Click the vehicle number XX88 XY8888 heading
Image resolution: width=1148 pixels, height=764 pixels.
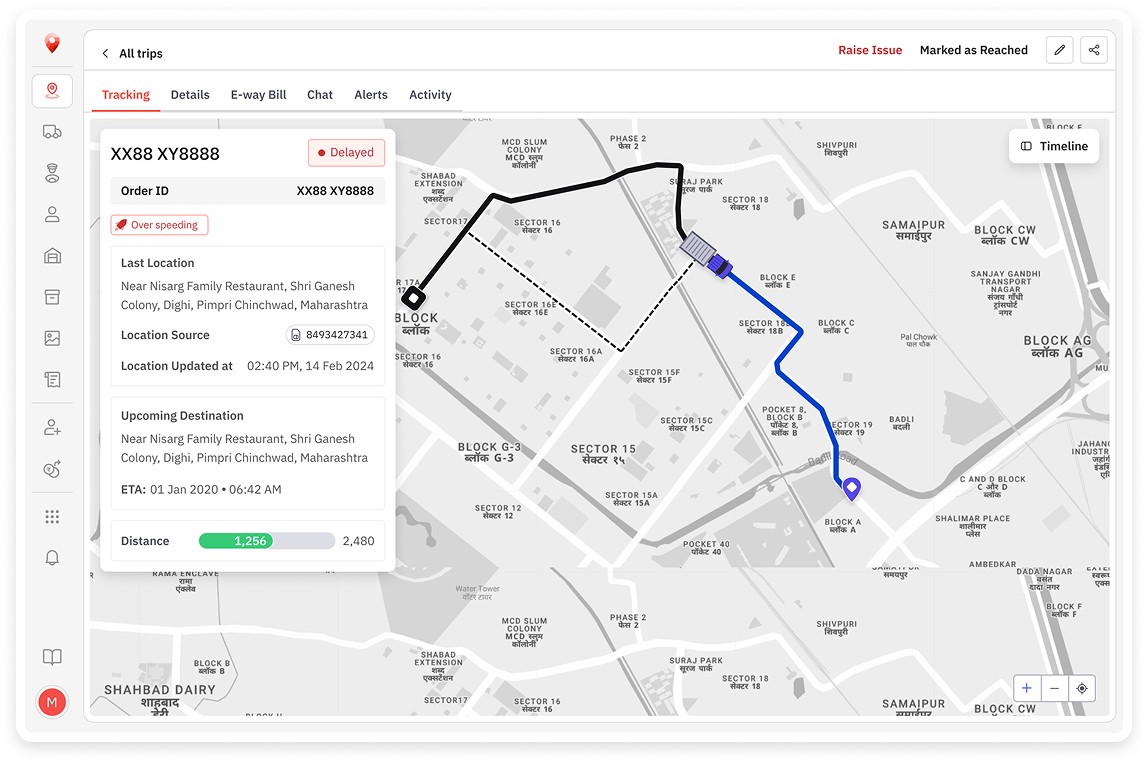165,154
